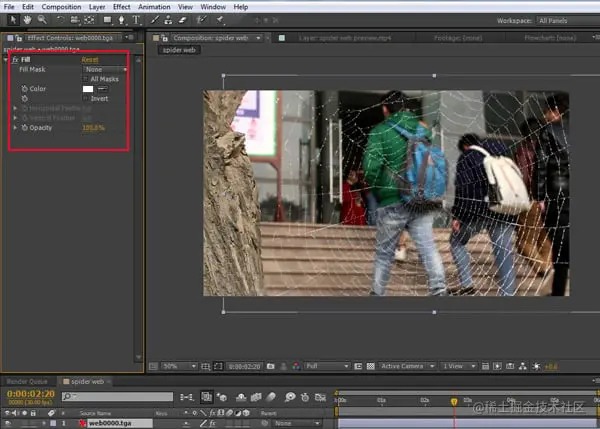Click the Color eyedropper icon
This screenshot has width=600, height=429.
103,88
